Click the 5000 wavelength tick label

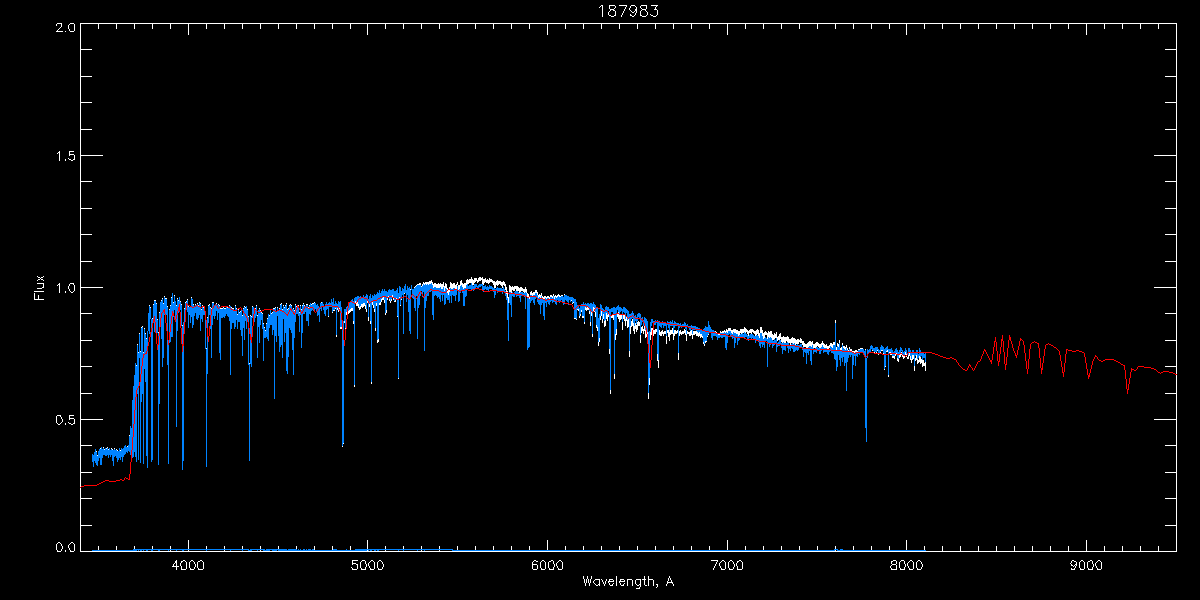coord(369,565)
